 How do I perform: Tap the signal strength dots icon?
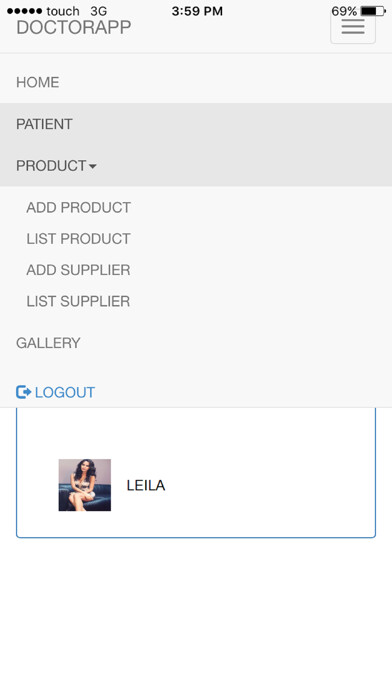[x=25, y=11]
